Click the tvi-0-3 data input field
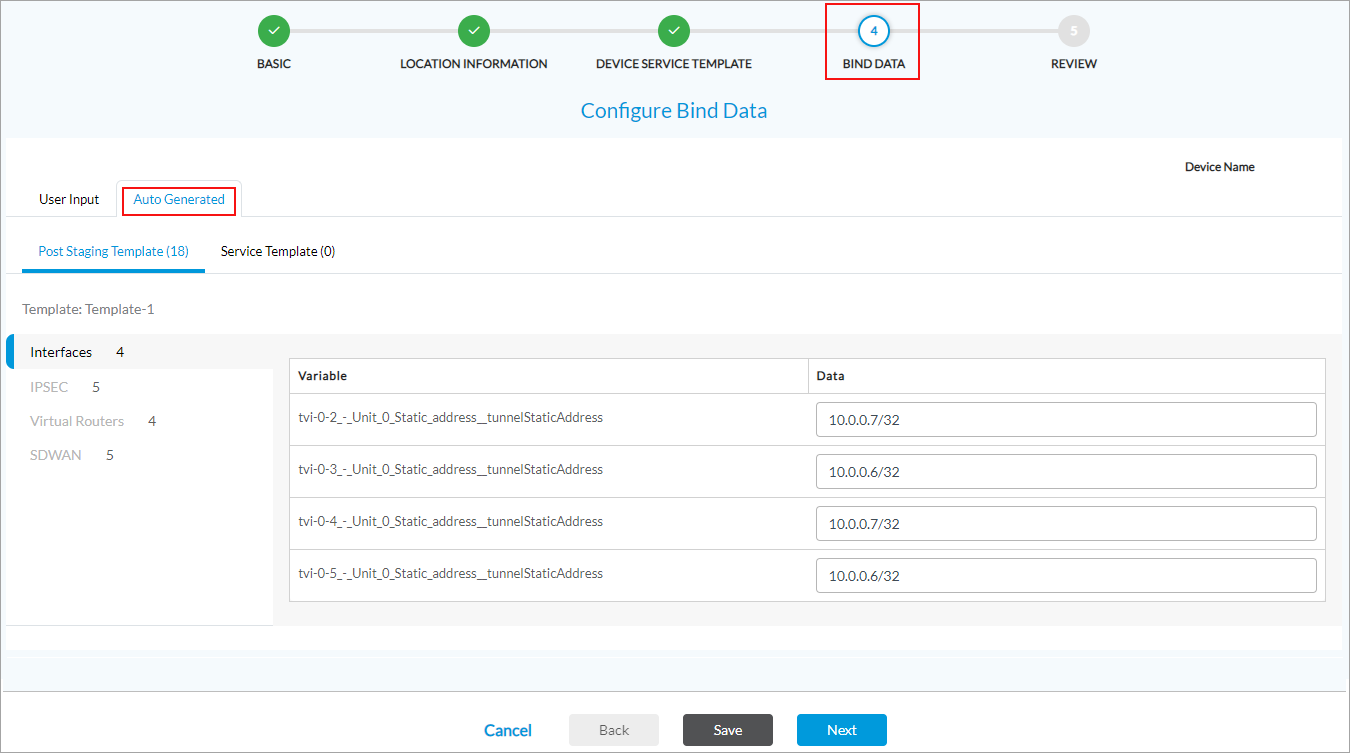The height and width of the screenshot is (753, 1350). 1066,472
